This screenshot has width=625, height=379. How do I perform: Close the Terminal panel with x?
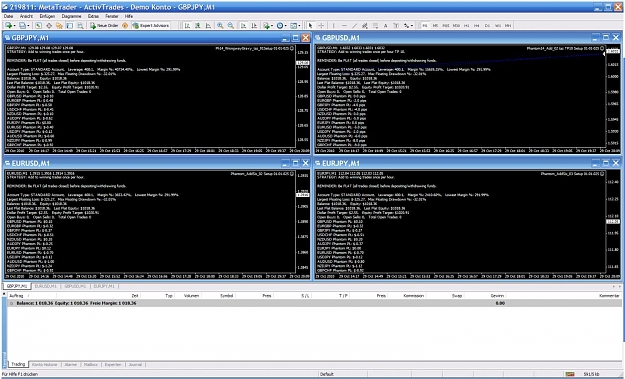4,294
